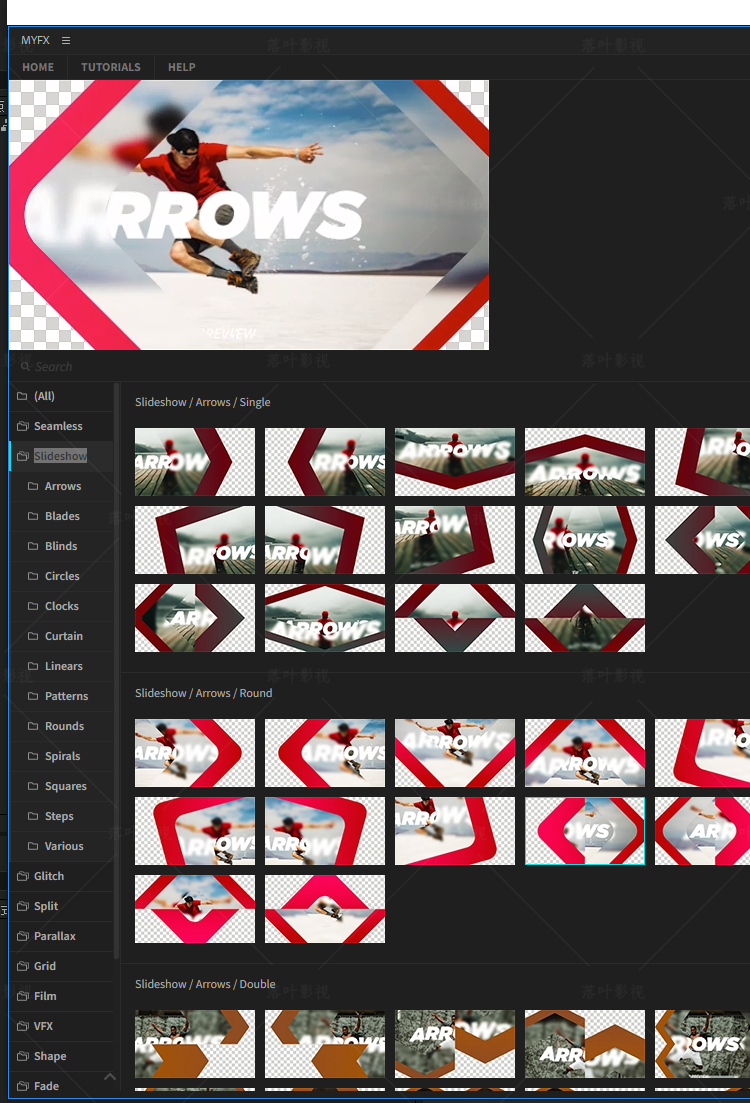Select the Rounds subfolder
The height and width of the screenshot is (1103, 750).
62,726
